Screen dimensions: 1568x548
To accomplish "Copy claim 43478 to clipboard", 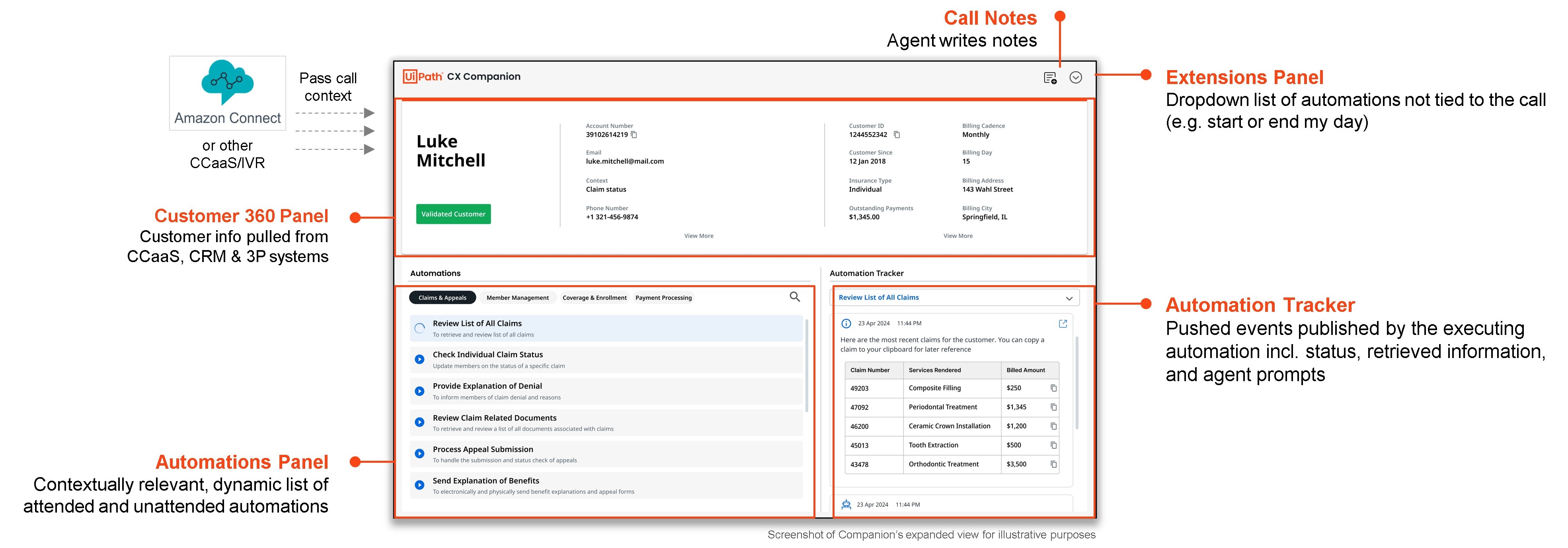I will tap(1054, 464).
